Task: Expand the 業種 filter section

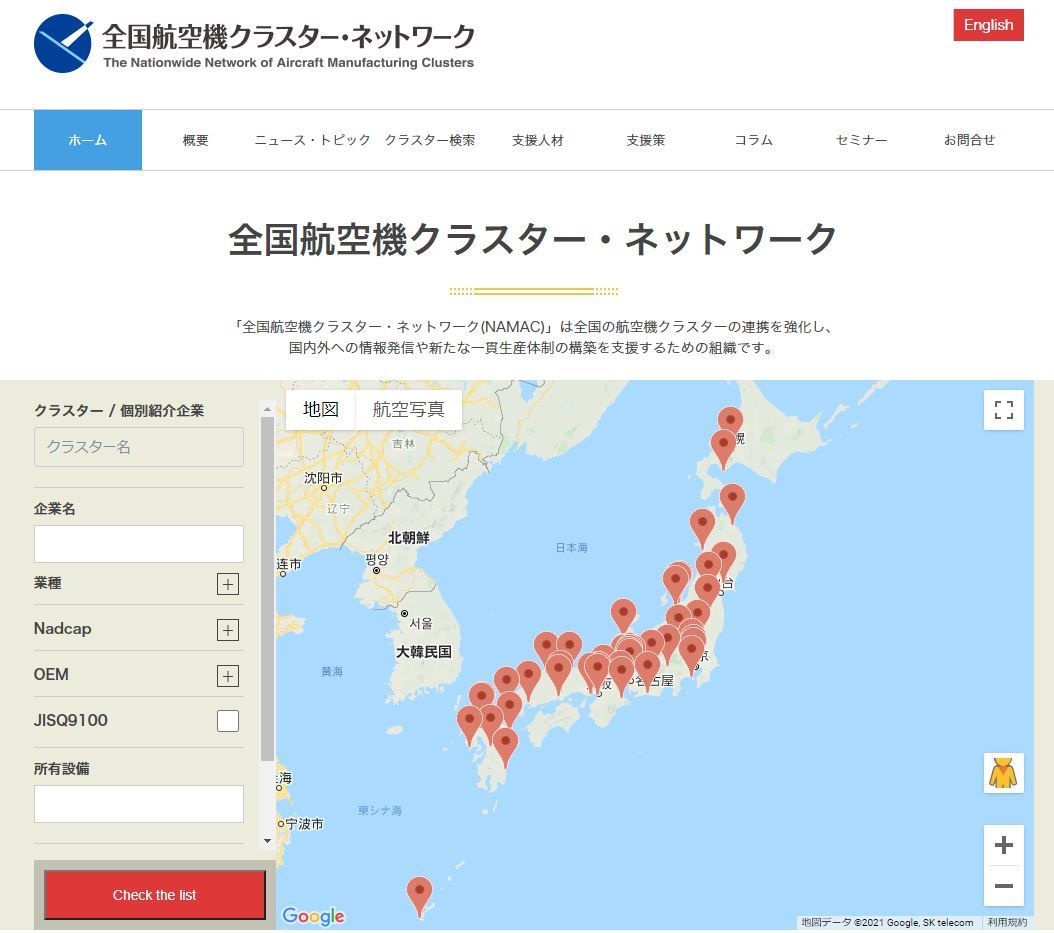Action: [x=228, y=584]
